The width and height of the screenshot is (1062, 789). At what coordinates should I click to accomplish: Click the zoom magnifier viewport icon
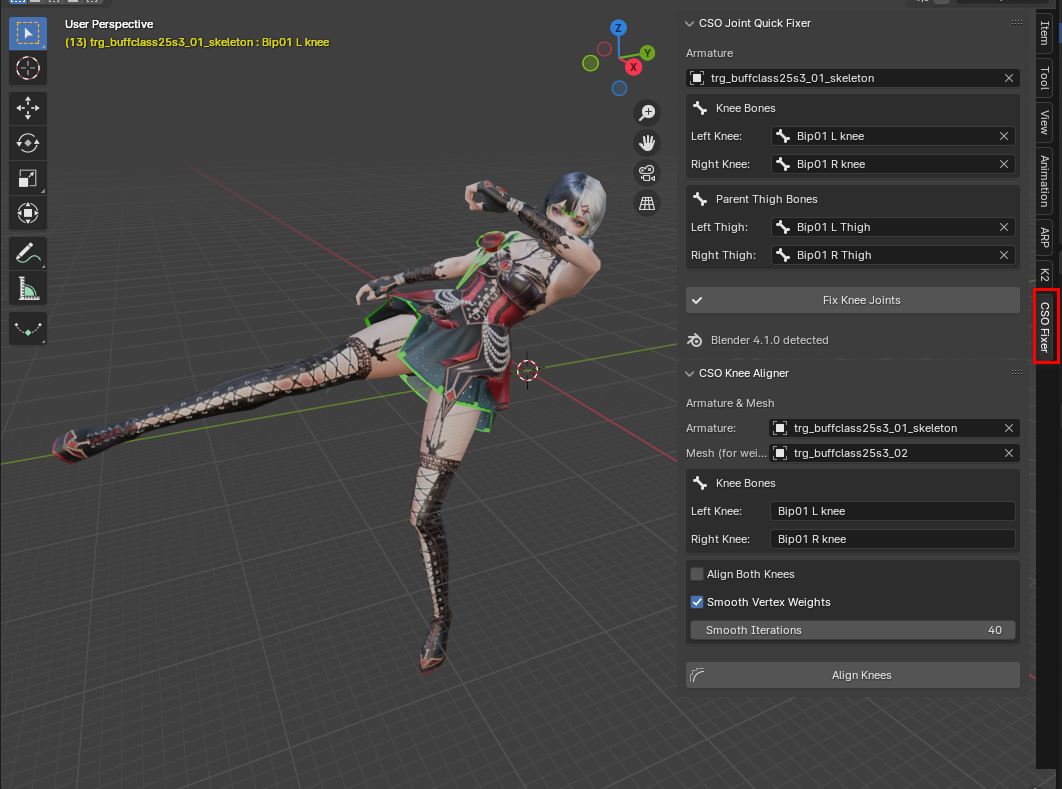[647, 112]
